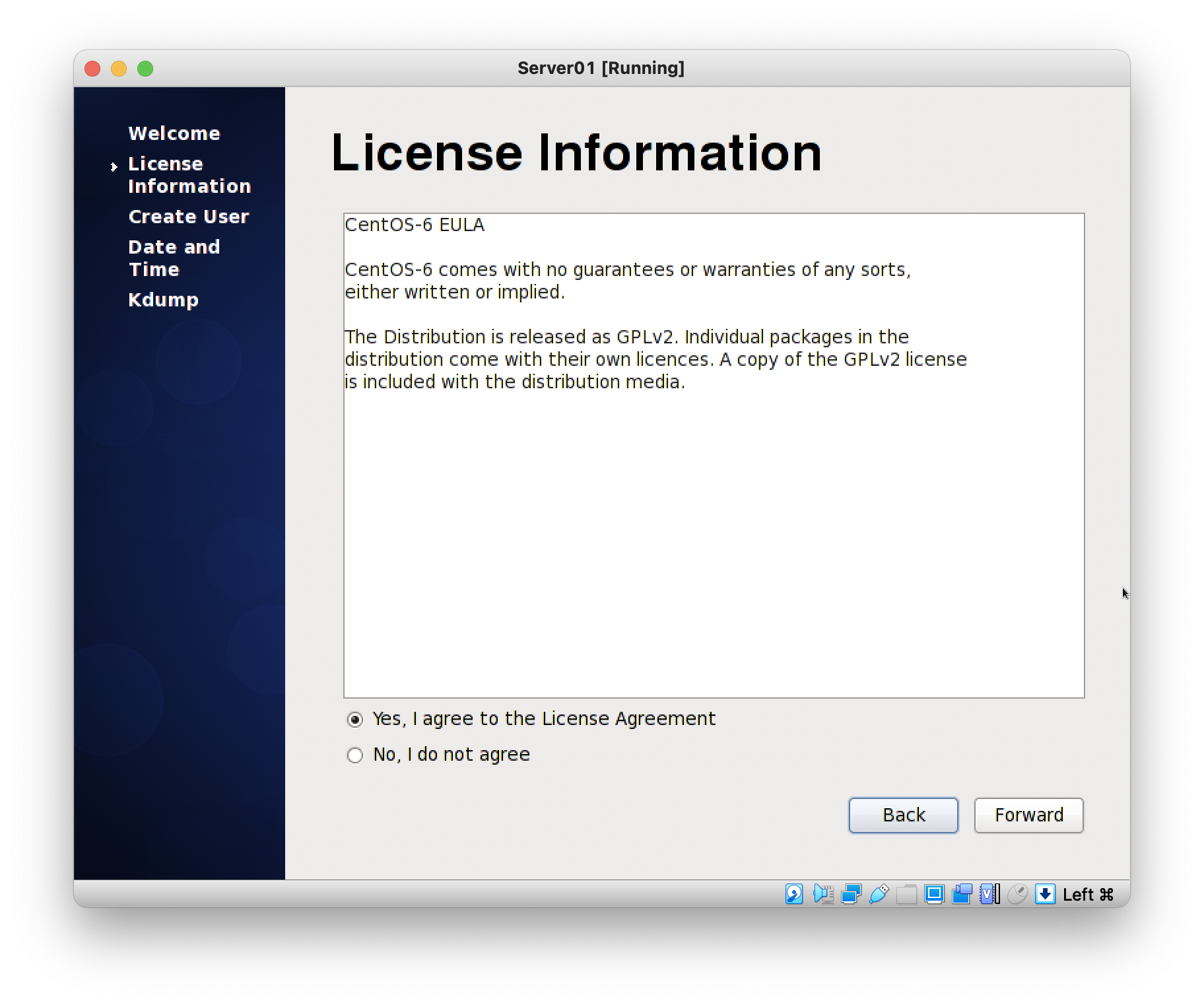Click the video recording status icon
The width and height of the screenshot is (1204, 1005).
pos(962,894)
